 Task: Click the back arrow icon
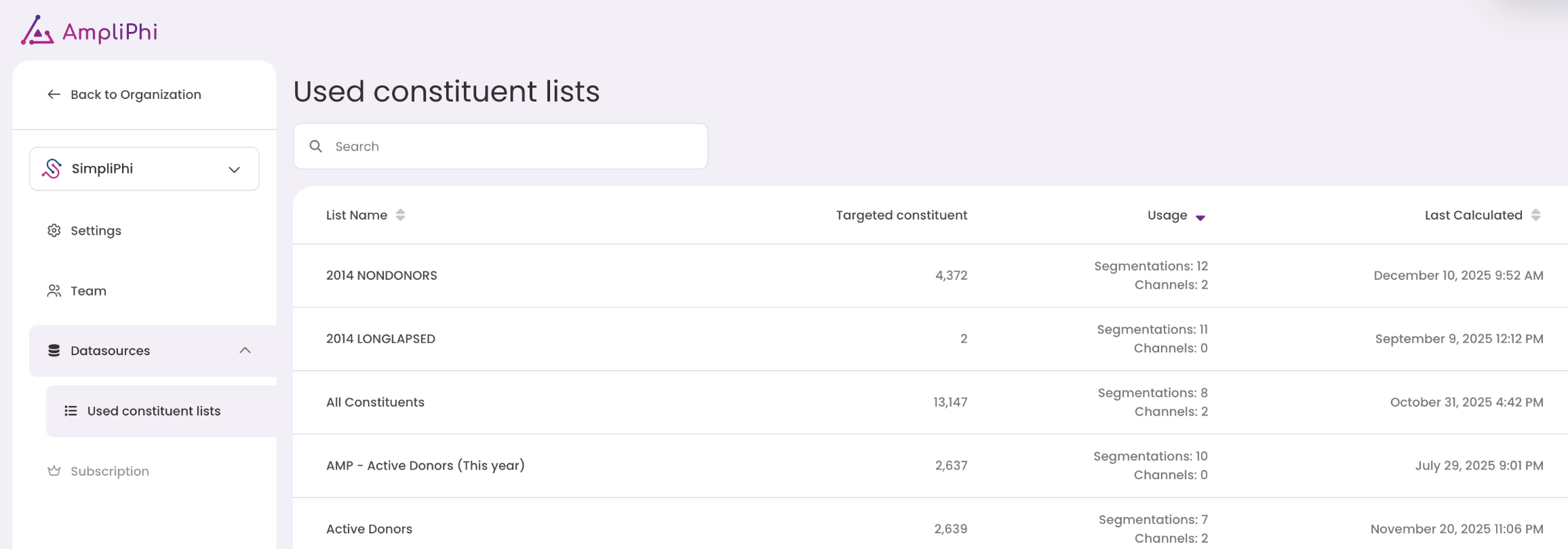pyautogui.click(x=54, y=94)
